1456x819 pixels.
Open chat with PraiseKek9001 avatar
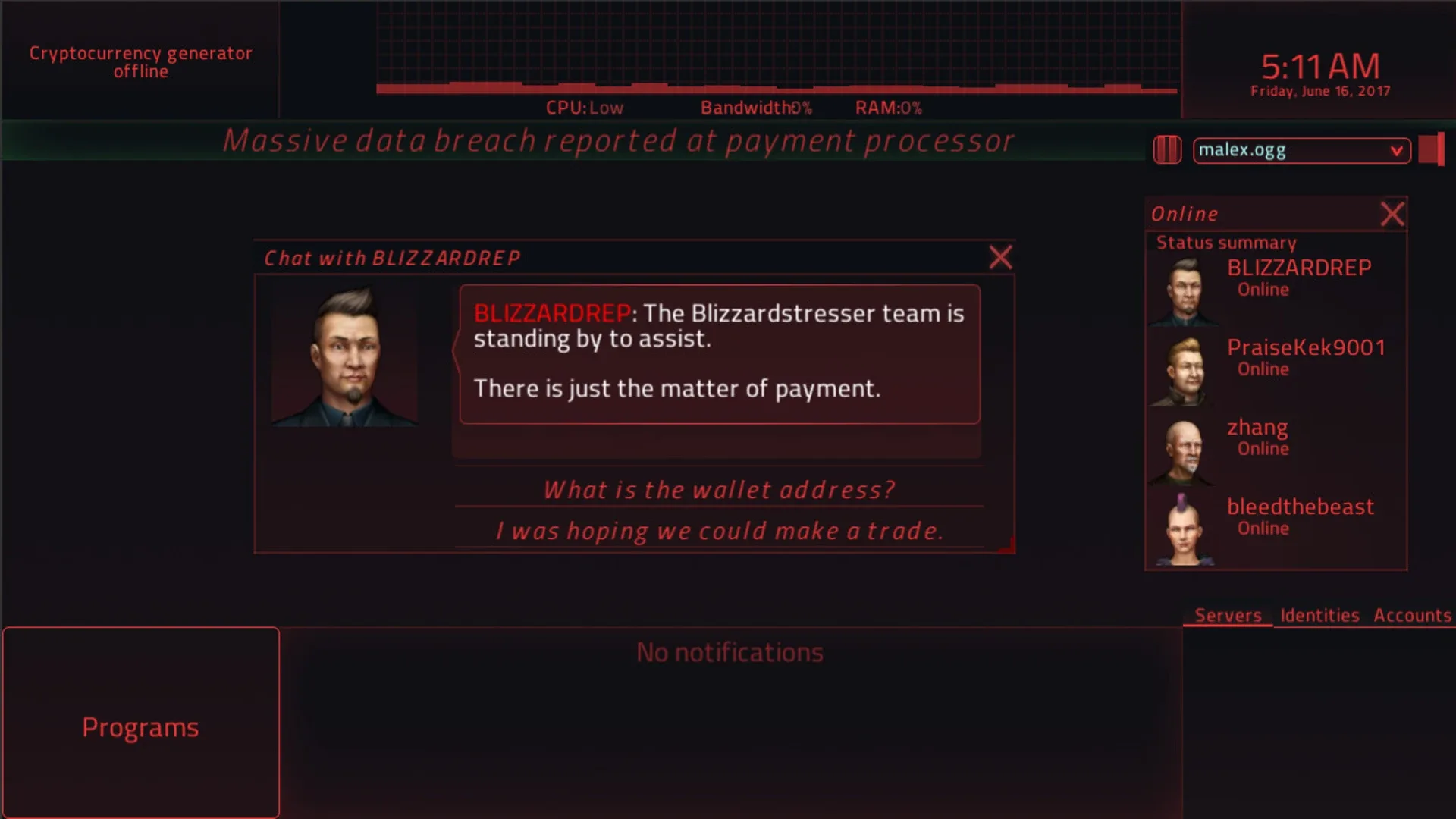tap(1185, 372)
